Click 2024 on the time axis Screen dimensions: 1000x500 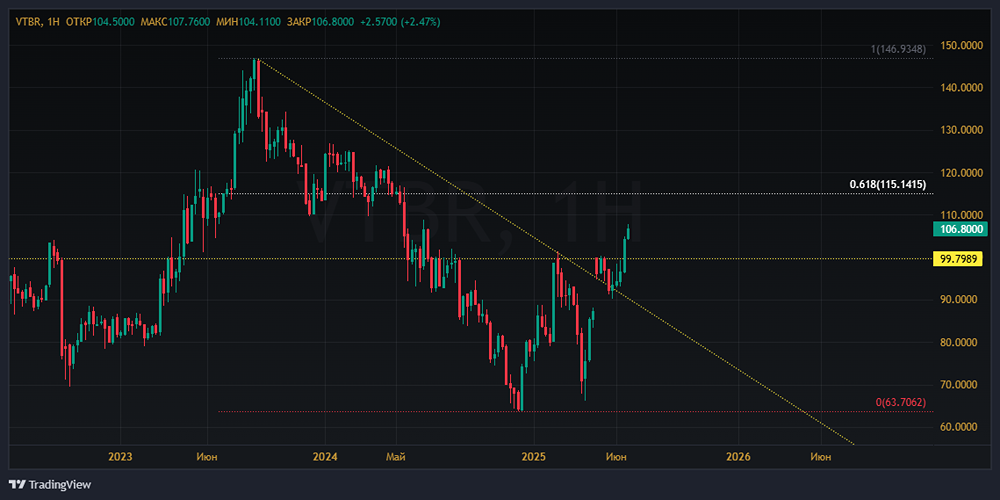click(325, 457)
